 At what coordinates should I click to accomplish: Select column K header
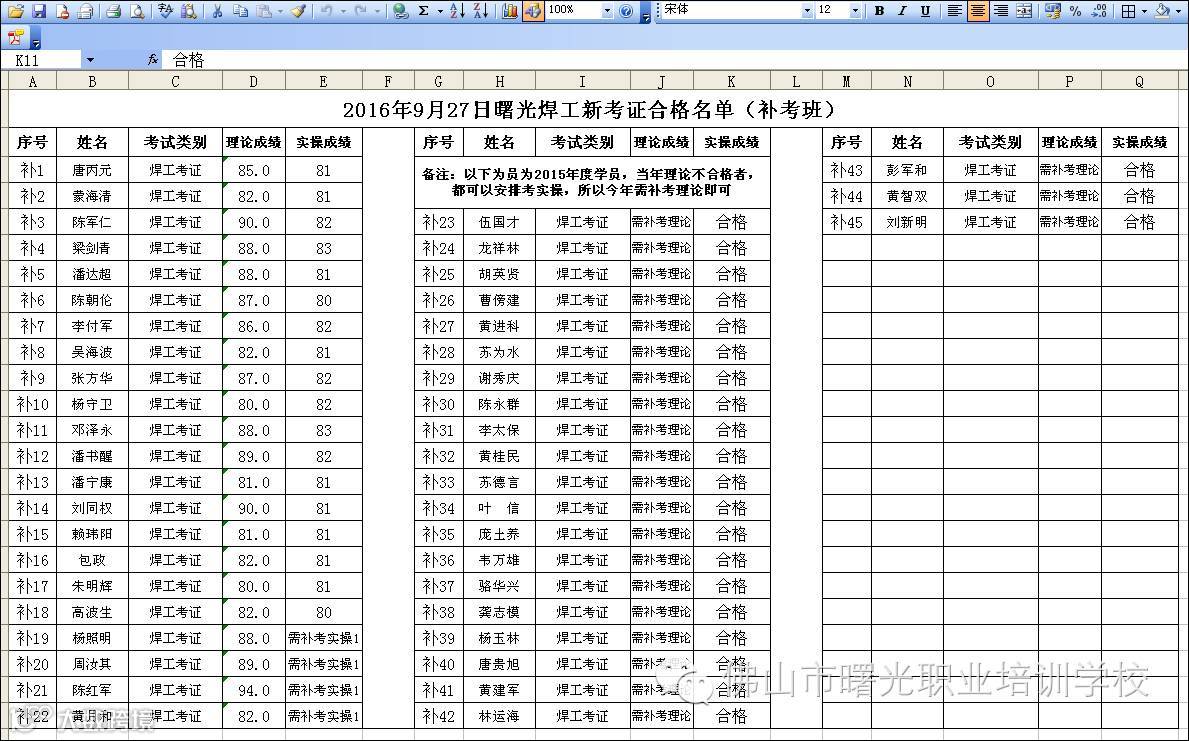tap(731, 81)
